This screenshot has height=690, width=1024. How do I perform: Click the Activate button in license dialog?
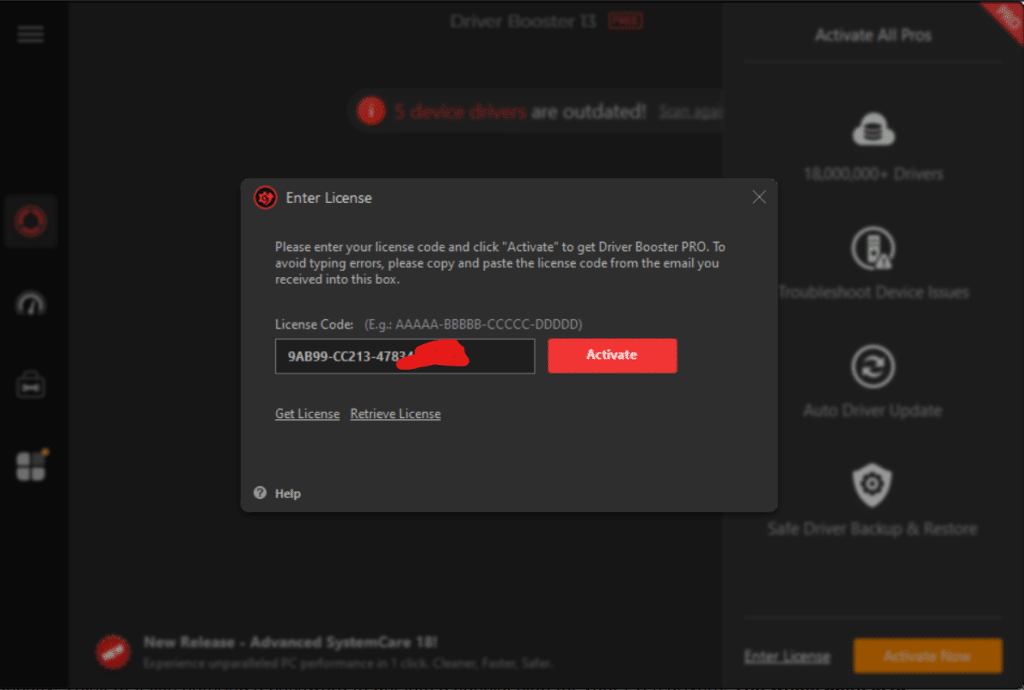(x=612, y=355)
